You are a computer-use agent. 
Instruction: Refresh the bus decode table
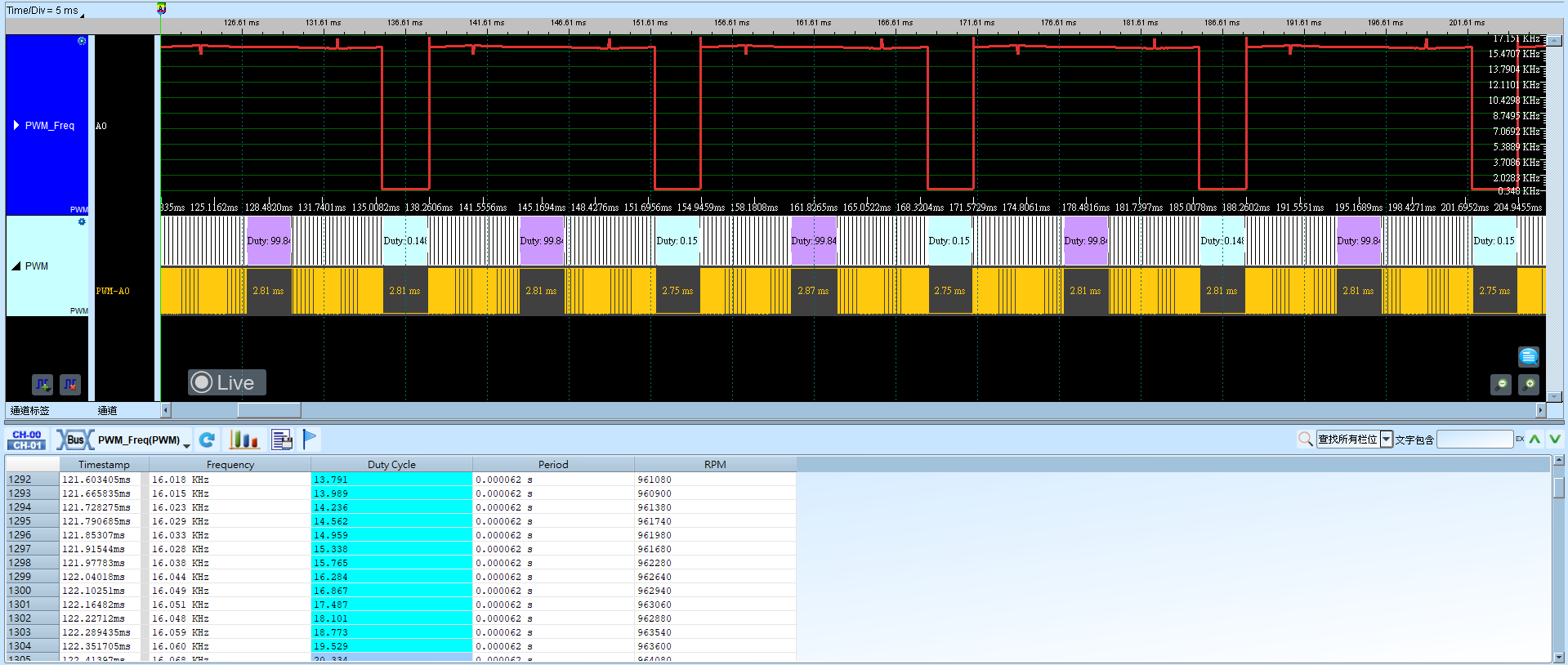(x=208, y=440)
